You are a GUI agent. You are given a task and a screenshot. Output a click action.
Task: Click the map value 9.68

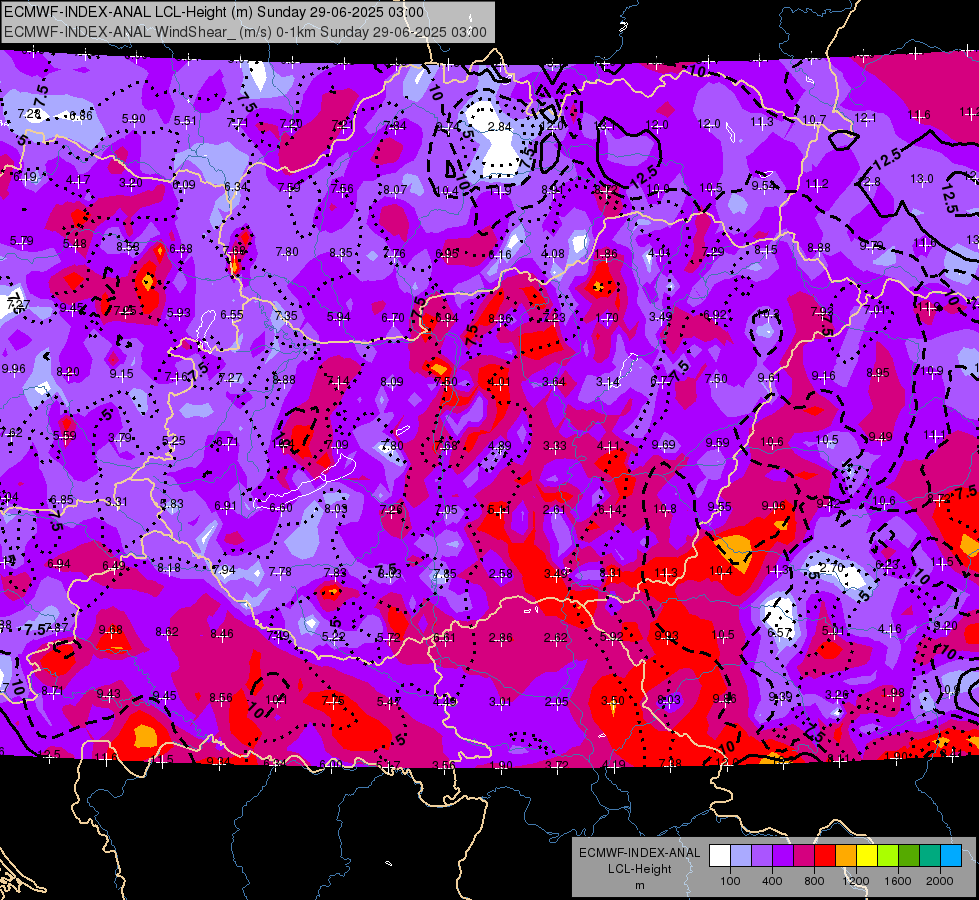111,630
